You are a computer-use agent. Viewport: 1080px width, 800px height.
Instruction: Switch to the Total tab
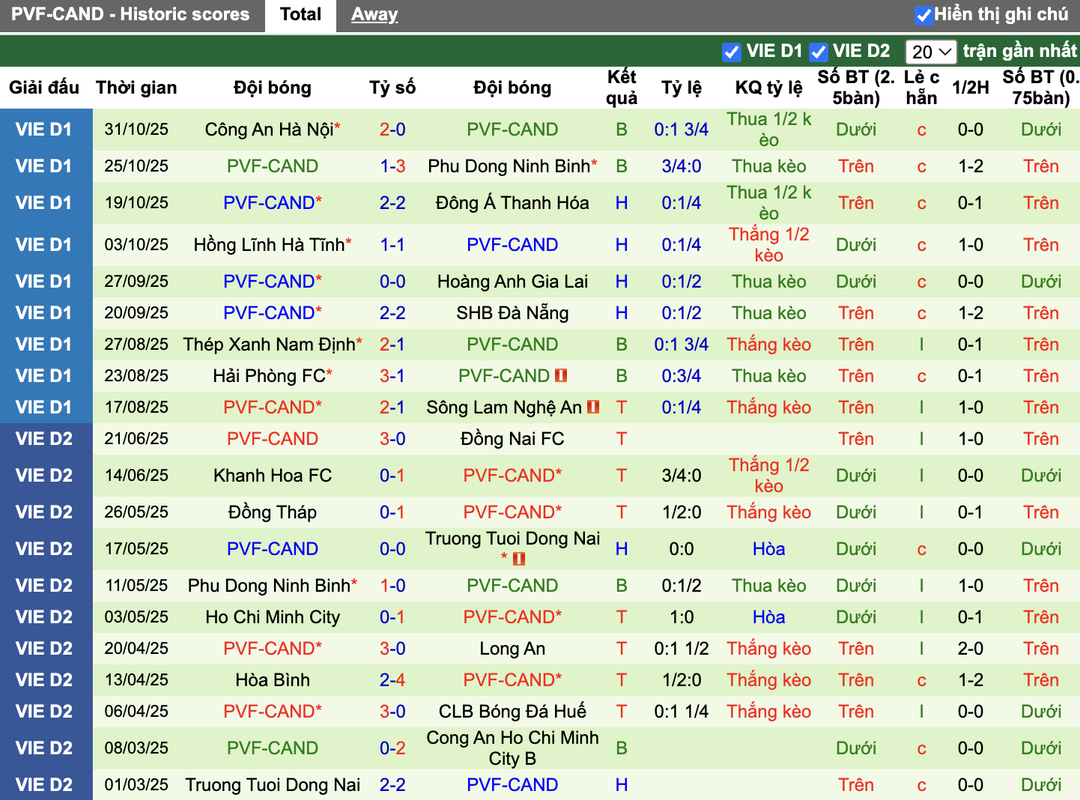tap(300, 14)
